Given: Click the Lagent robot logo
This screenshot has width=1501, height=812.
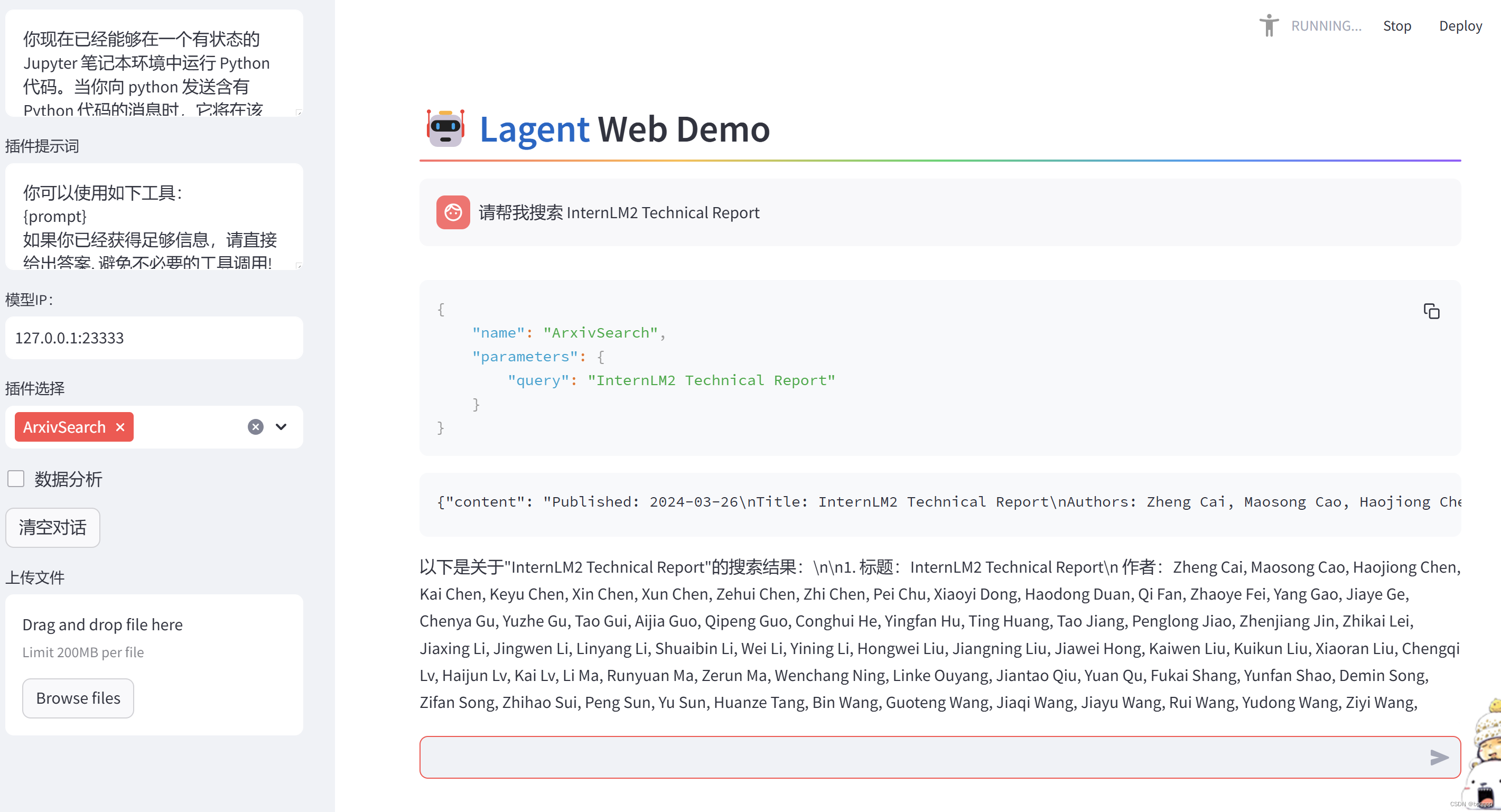Looking at the screenshot, I should pos(445,128).
